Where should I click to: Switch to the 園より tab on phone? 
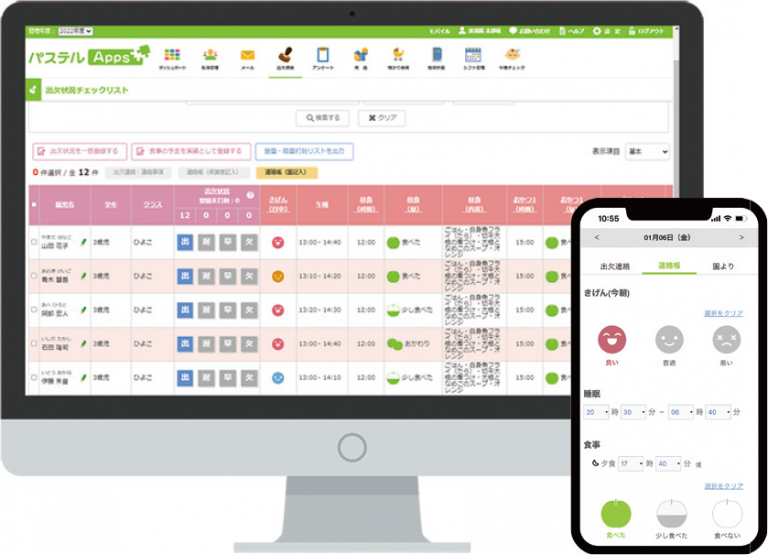tap(723, 266)
